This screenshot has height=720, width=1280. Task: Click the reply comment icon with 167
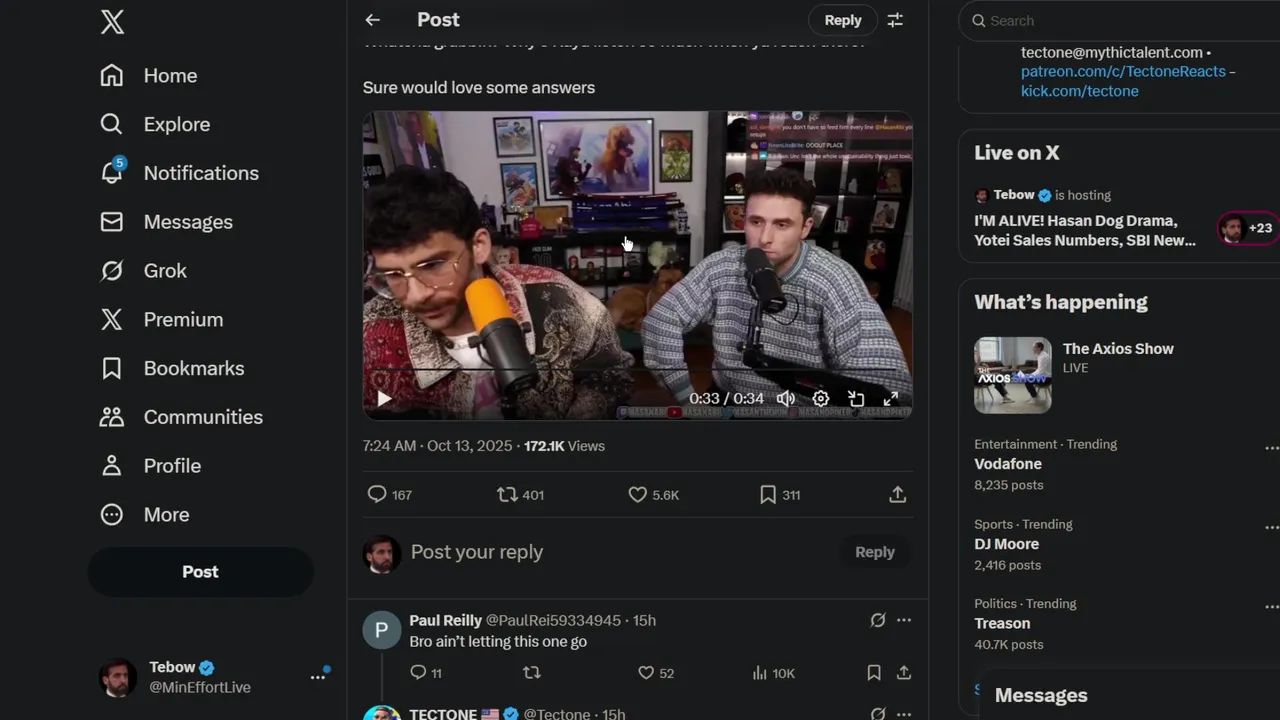point(377,495)
